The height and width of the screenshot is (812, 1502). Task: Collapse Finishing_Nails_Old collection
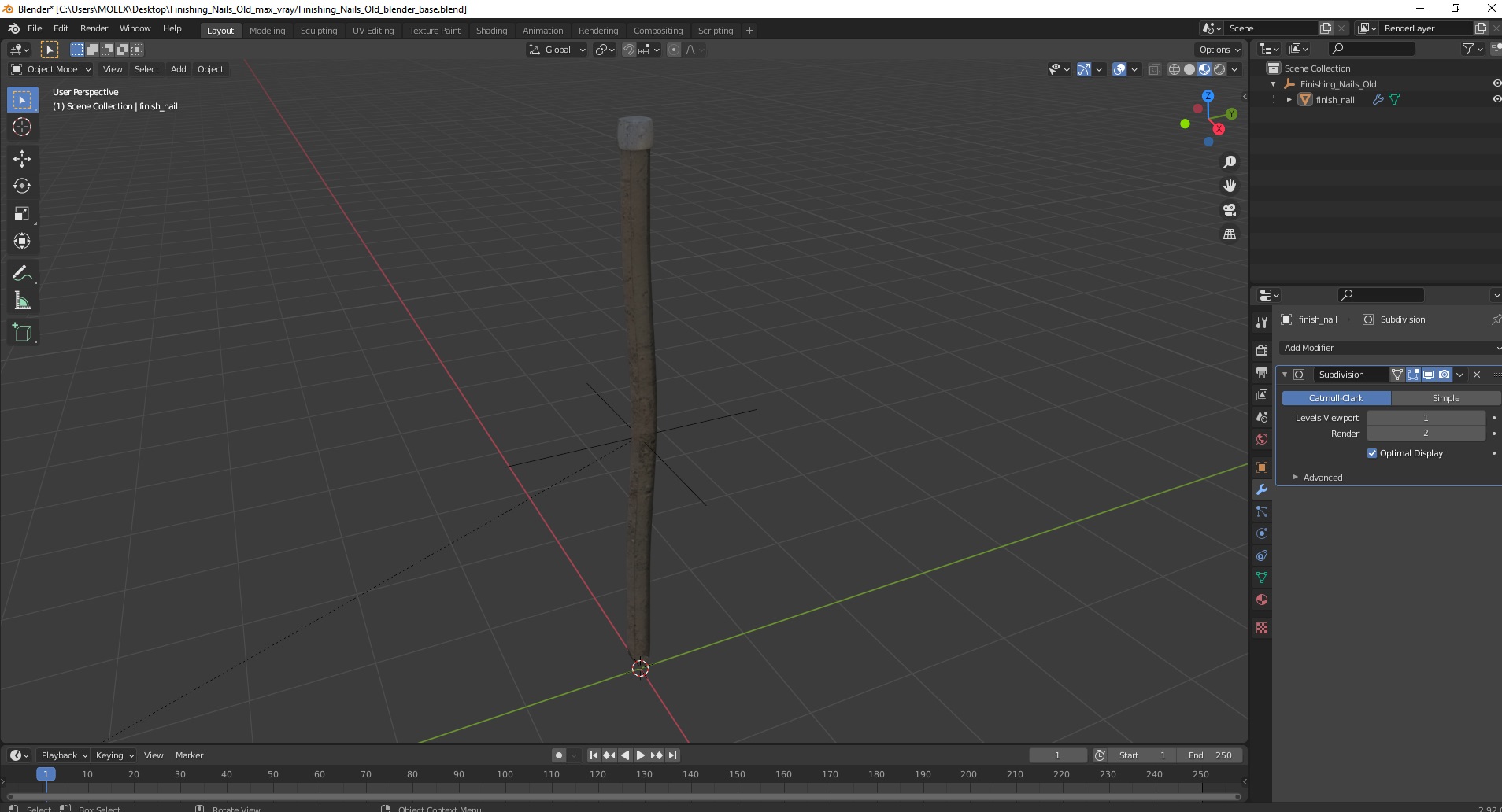pos(1274,84)
